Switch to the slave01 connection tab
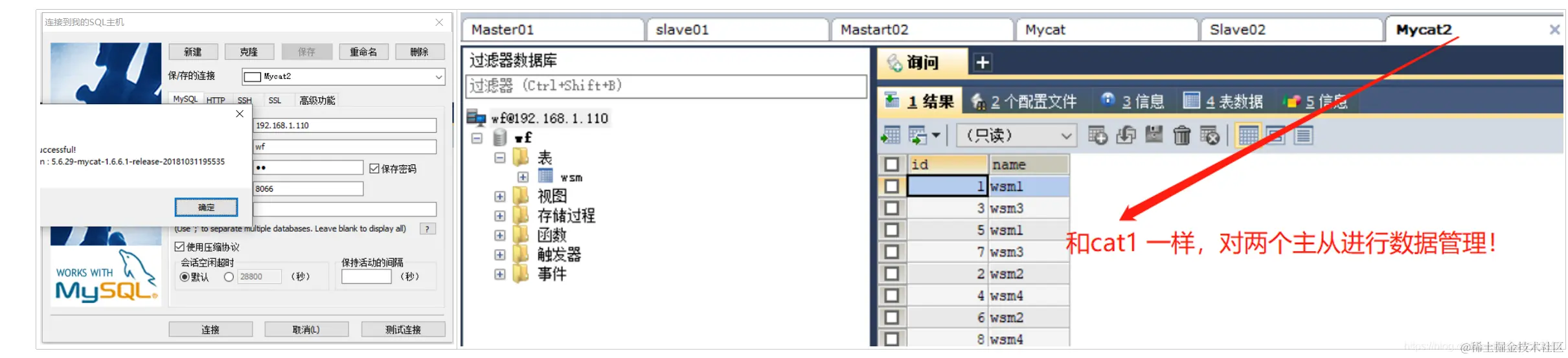The height and width of the screenshot is (358, 1568). (x=738, y=30)
